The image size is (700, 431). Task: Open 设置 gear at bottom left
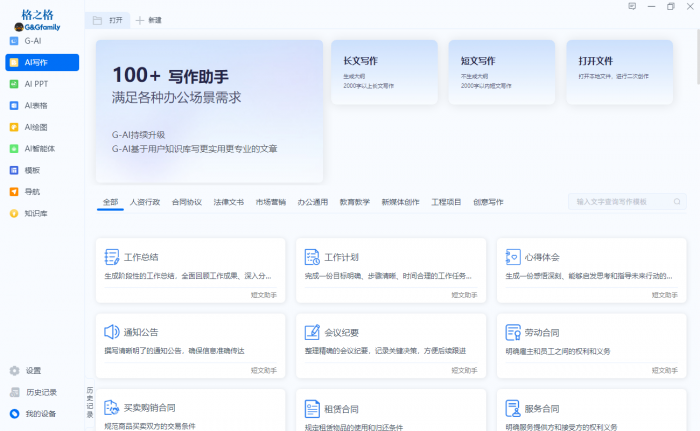click(x=14, y=371)
